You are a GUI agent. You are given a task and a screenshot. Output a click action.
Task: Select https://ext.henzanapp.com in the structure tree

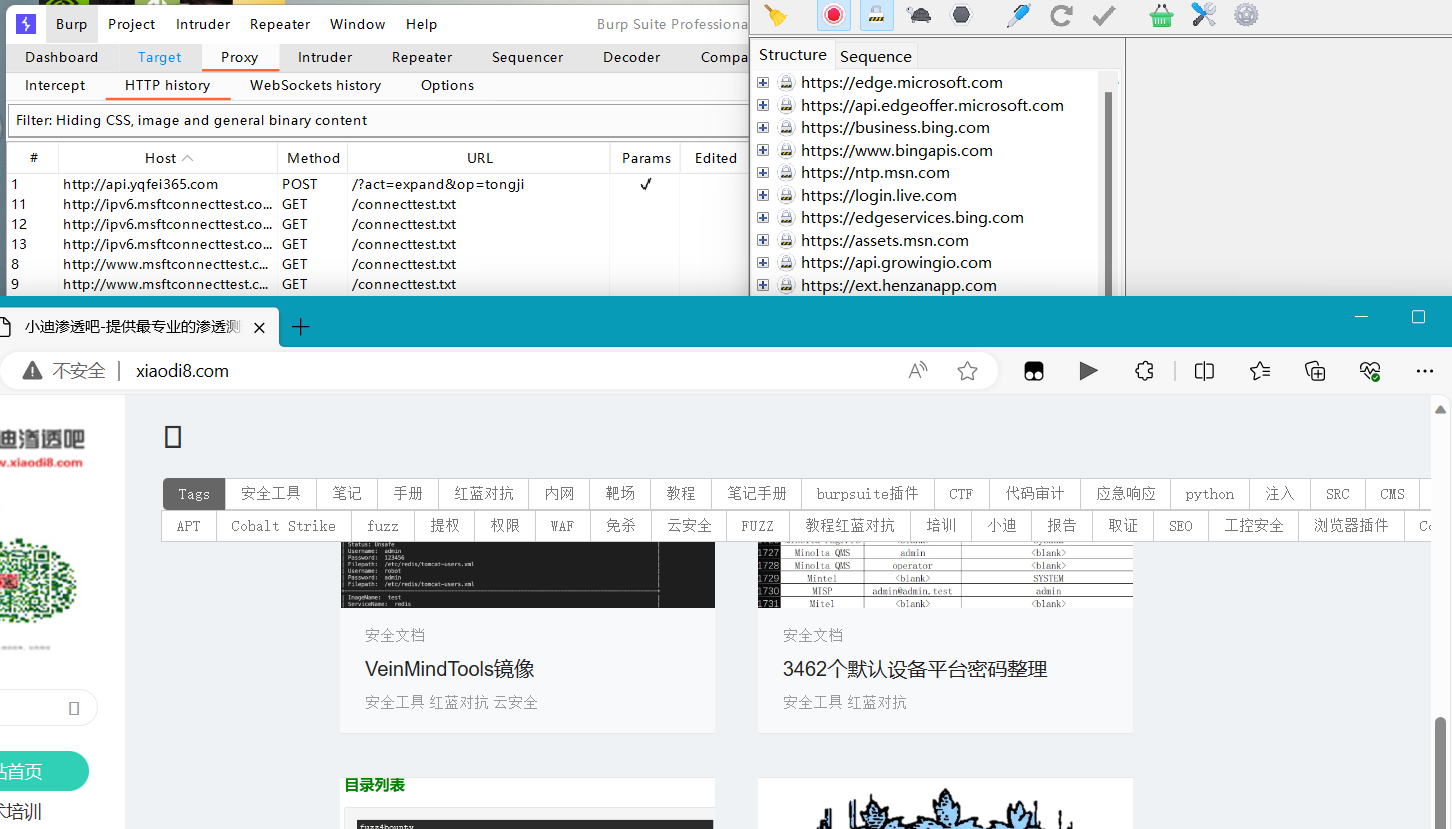click(898, 285)
